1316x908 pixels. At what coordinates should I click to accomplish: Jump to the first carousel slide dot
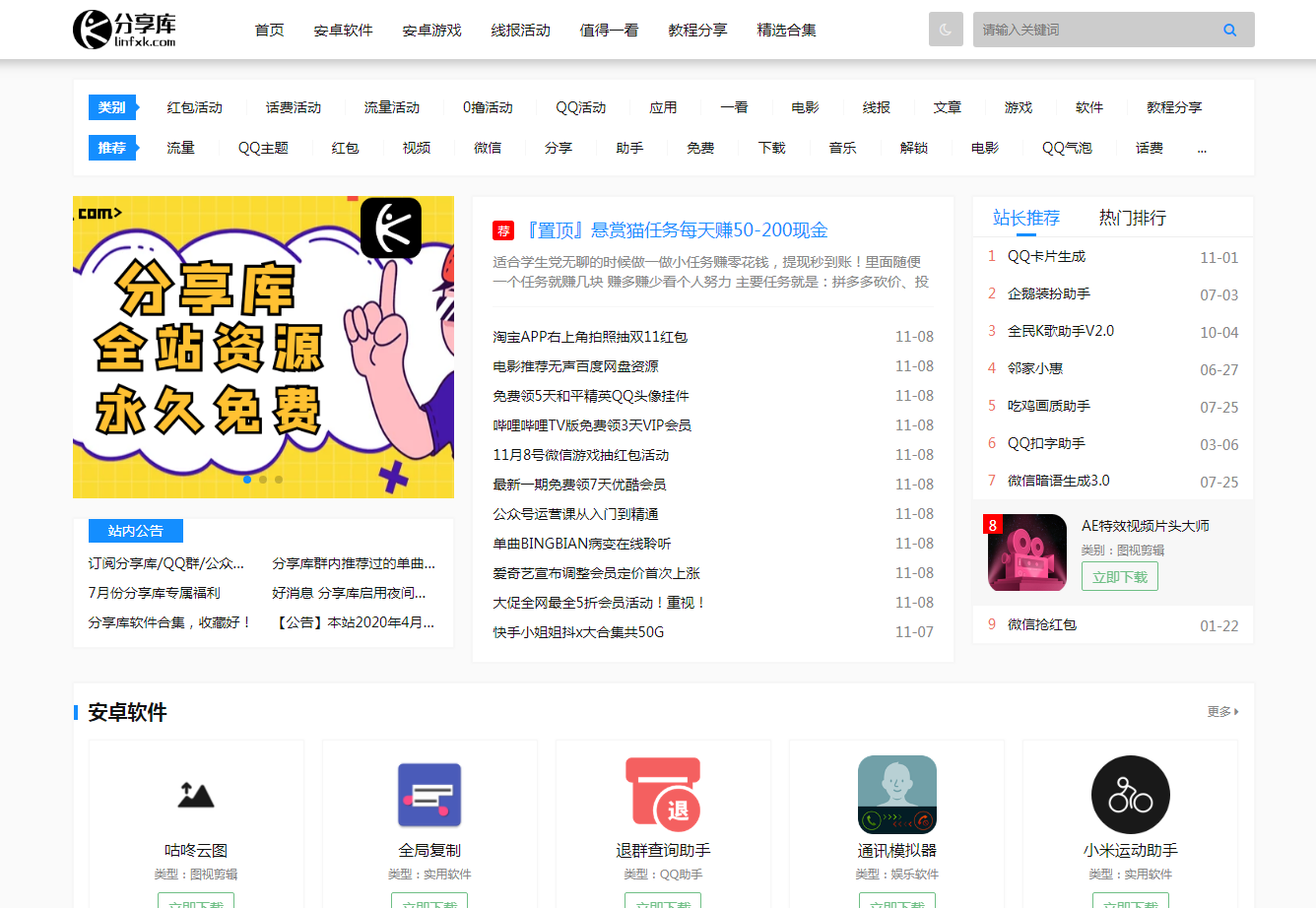246,480
